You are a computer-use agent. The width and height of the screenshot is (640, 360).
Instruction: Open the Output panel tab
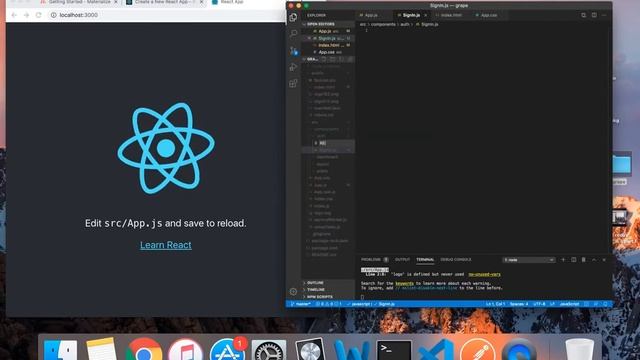pos(402,260)
